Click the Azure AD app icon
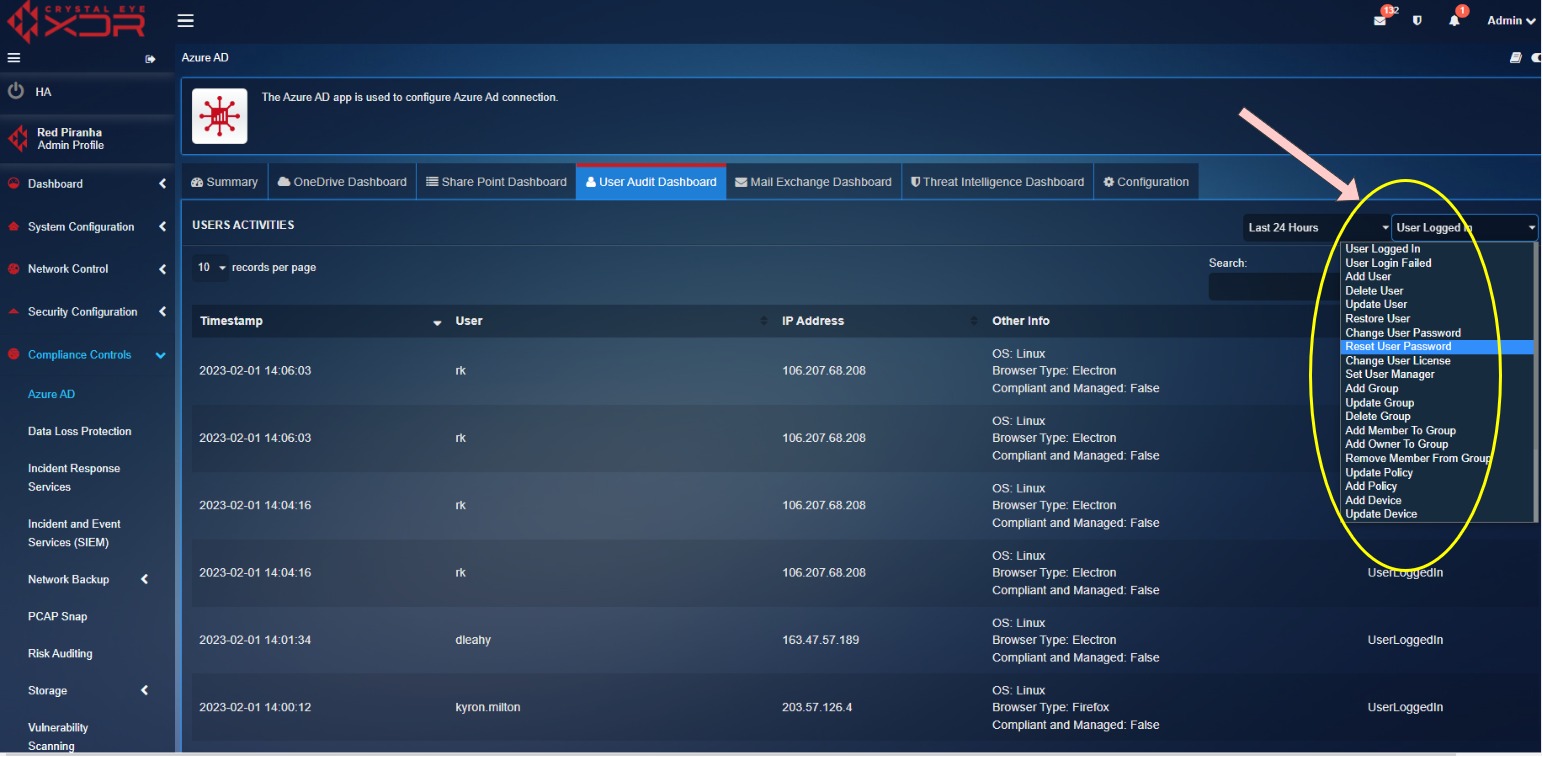Viewport: 1543px width, 757px height. point(219,116)
